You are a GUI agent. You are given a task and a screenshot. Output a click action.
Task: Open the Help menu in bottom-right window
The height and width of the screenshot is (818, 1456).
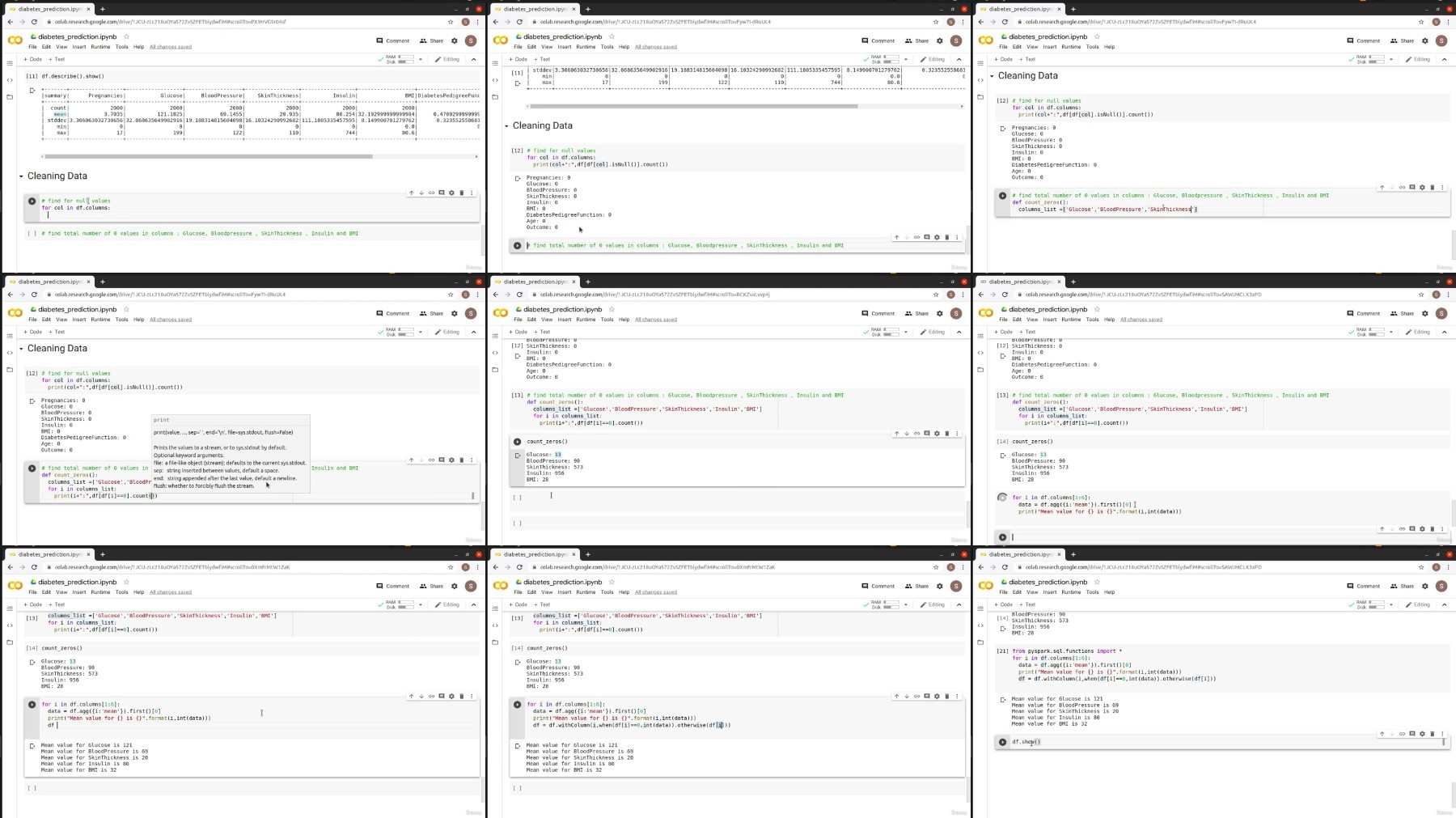pos(1109,592)
